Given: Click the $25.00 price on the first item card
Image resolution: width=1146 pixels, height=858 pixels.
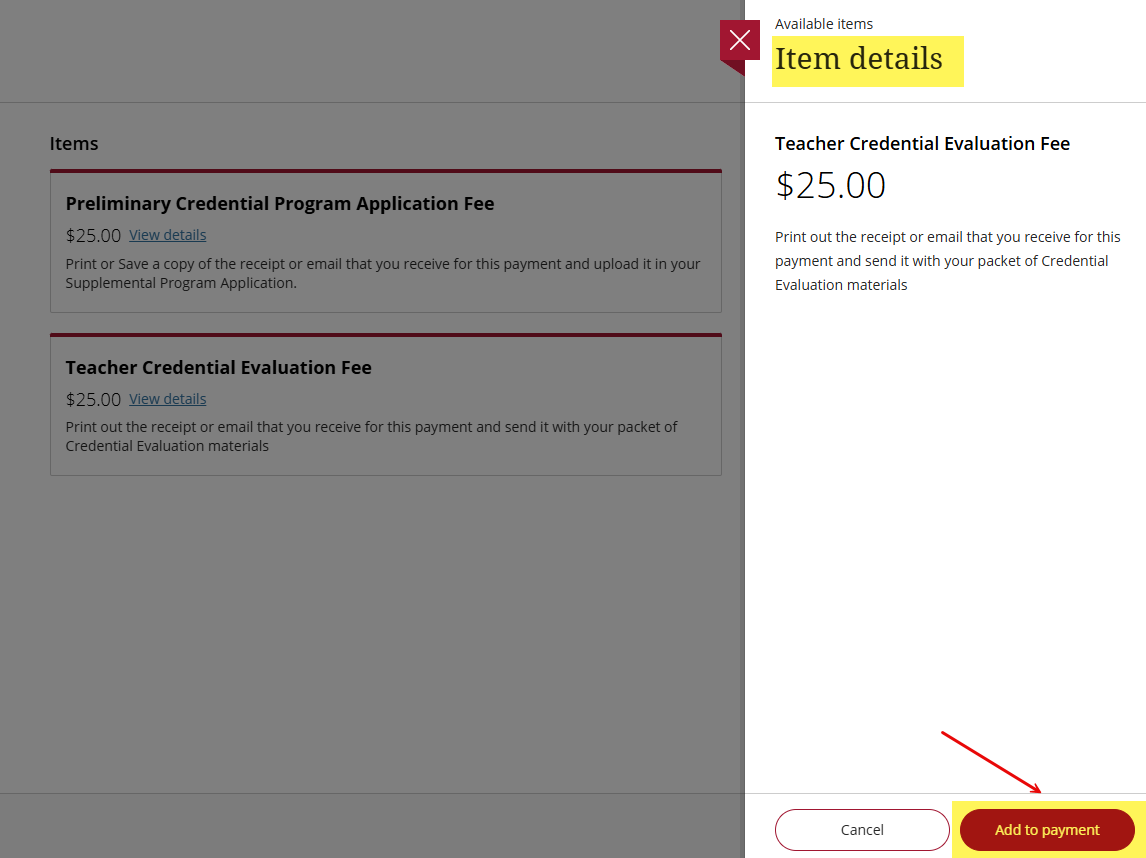Looking at the screenshot, I should tap(93, 235).
